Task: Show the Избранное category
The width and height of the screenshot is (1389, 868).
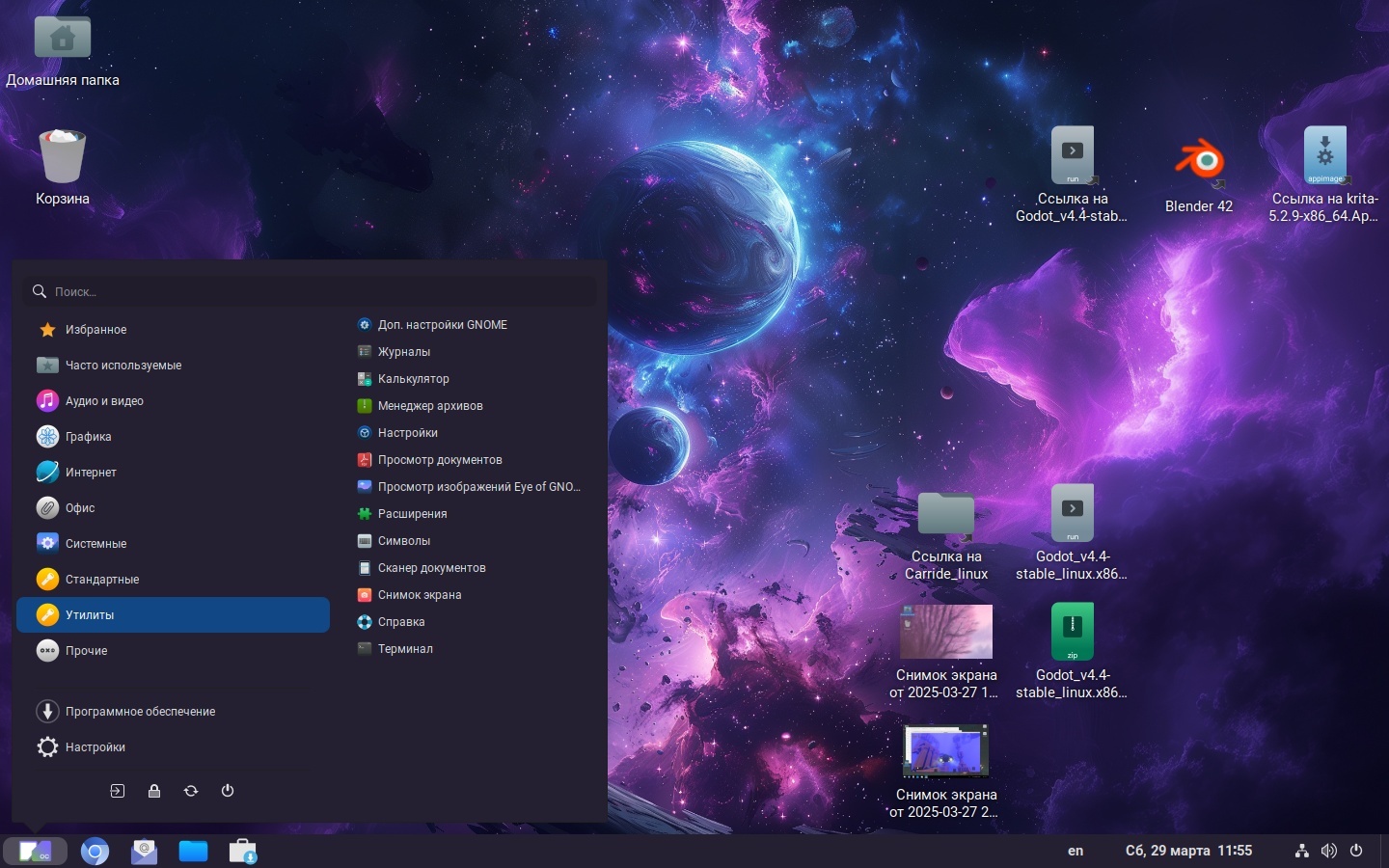Action: point(174,330)
